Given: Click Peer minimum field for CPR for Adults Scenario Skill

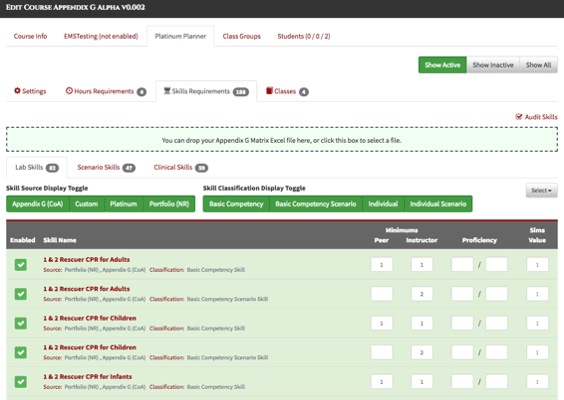Looking at the screenshot, I should click(x=382, y=294).
